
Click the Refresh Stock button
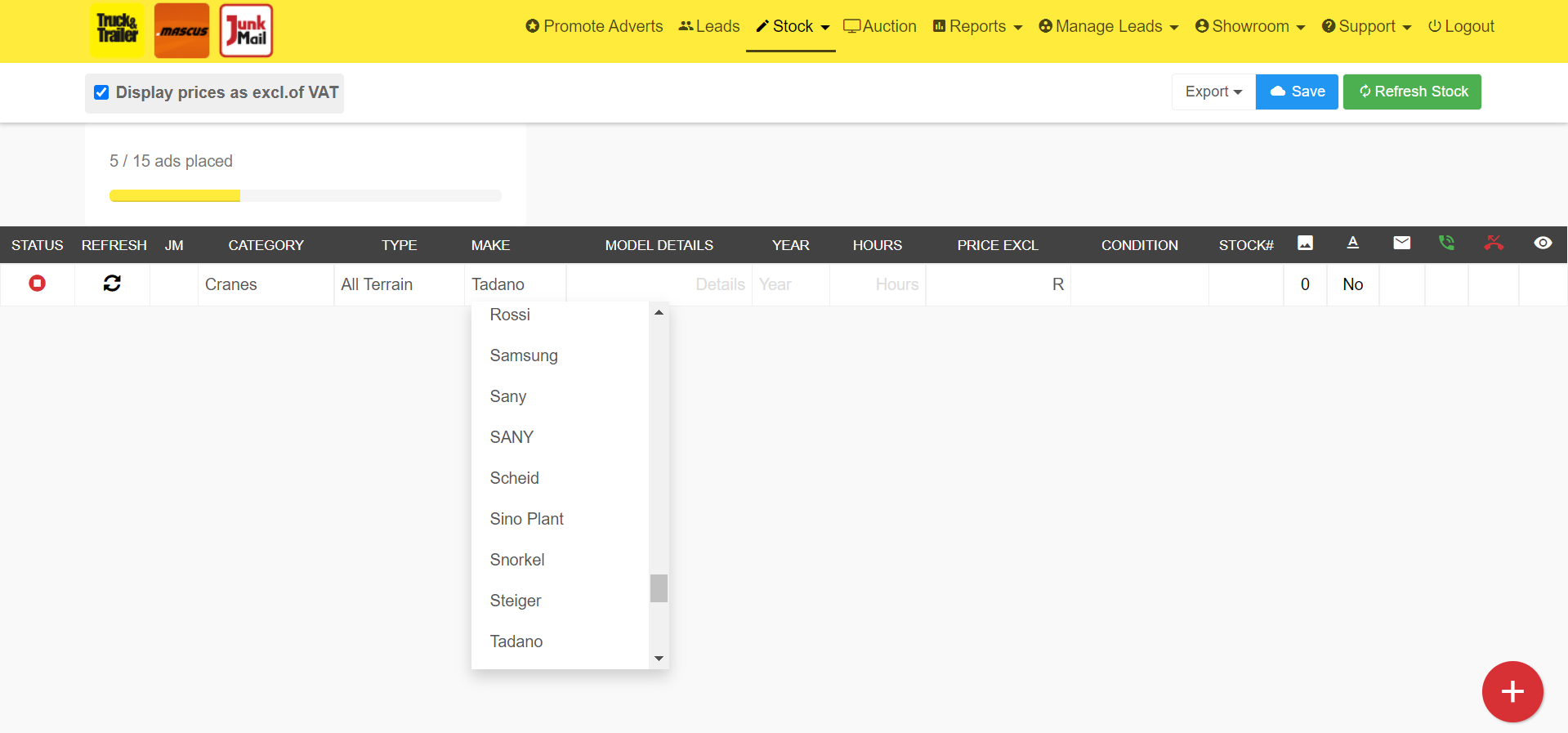coord(1412,92)
